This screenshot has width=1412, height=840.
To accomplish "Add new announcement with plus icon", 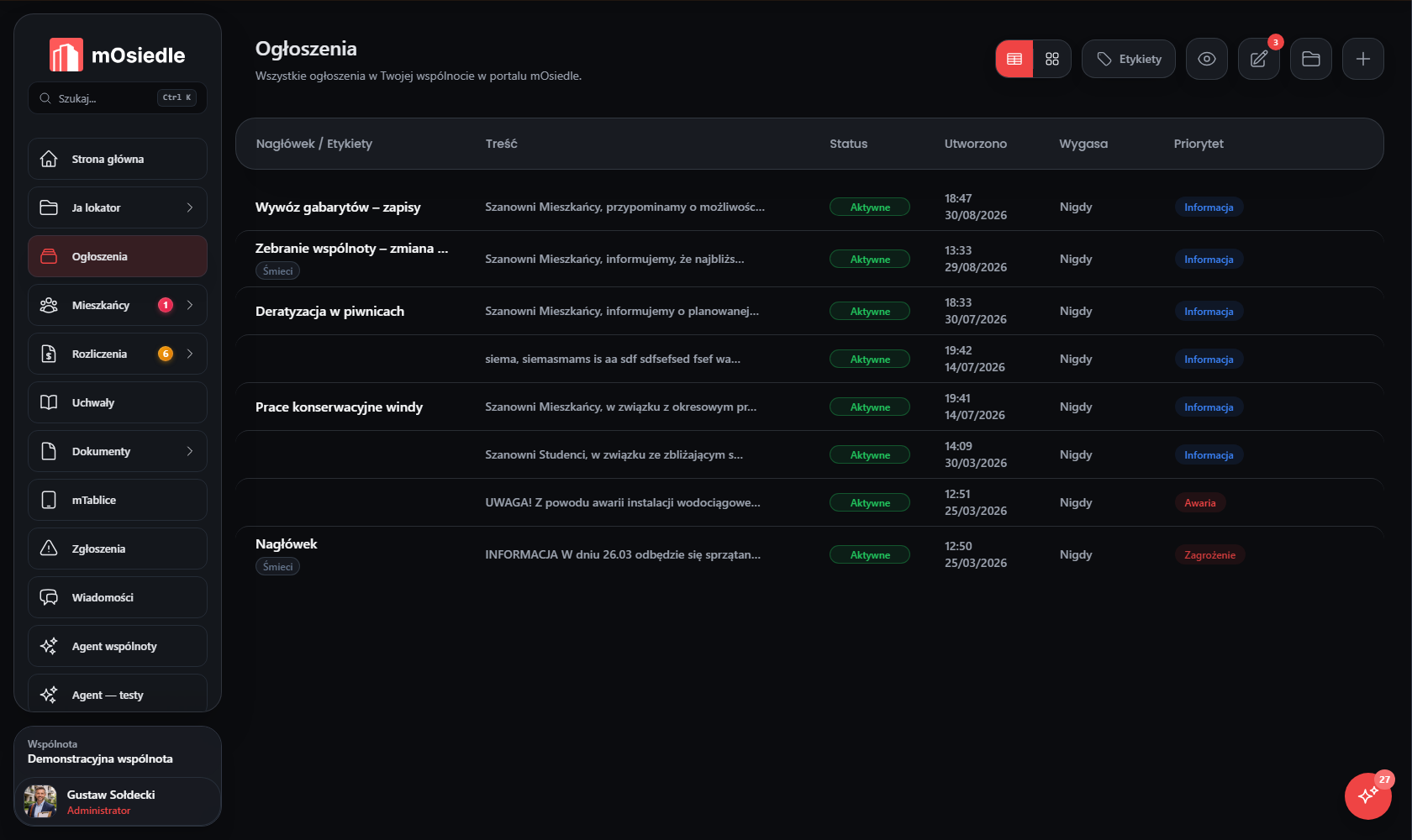I will click(1363, 59).
